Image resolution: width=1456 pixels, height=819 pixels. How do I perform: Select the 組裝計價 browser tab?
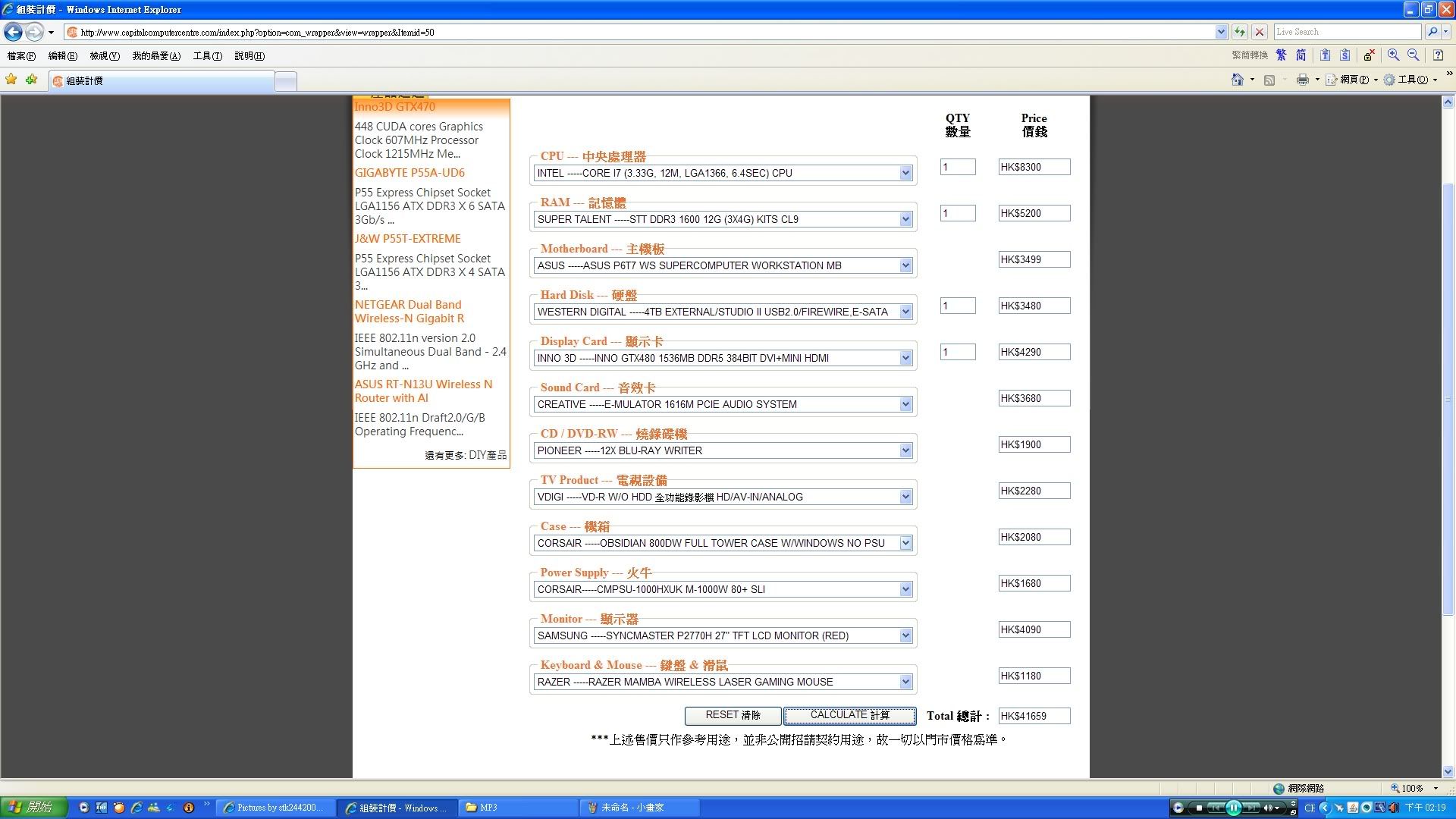162,81
